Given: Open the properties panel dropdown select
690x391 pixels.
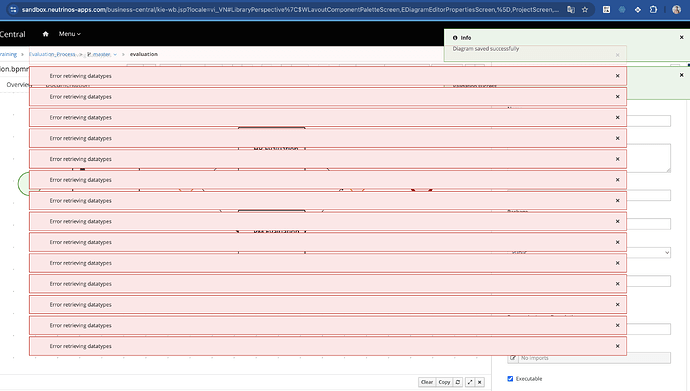Looking at the screenshot, I should tap(589, 252).
